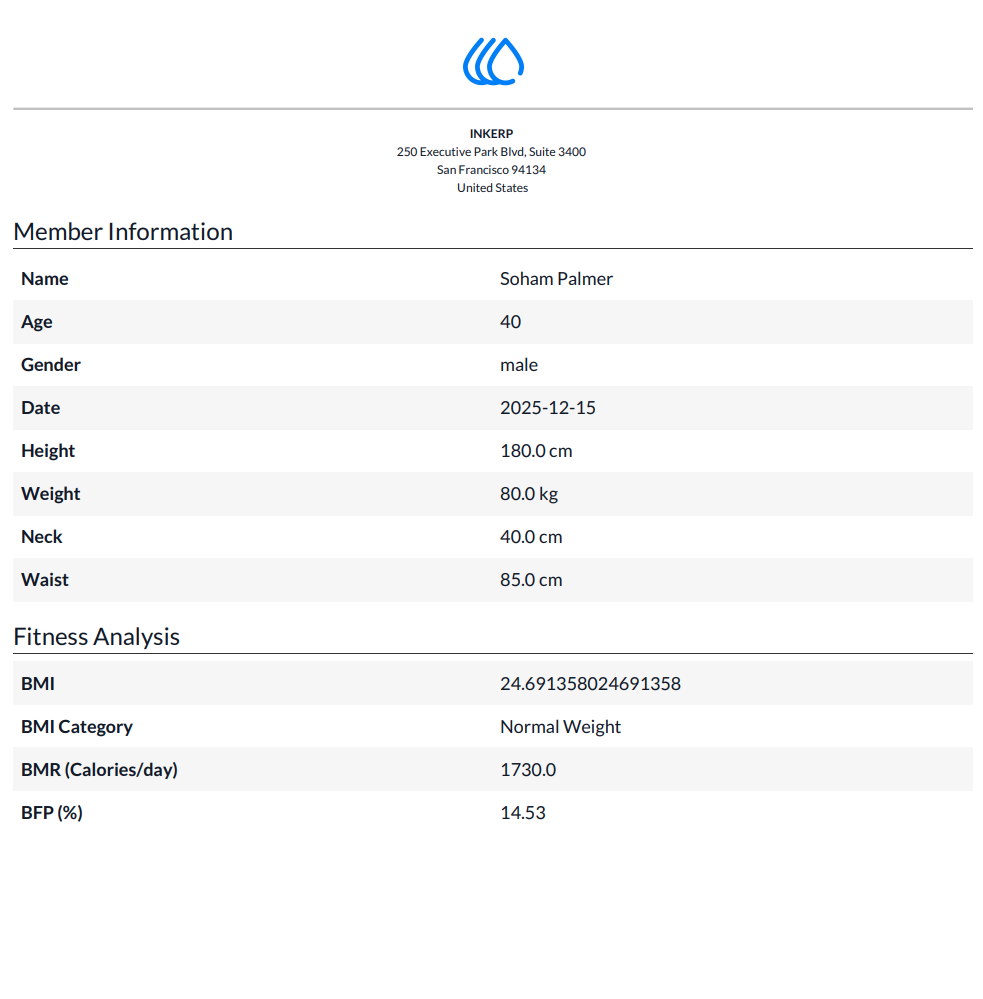Select the weight value '80.0 kg'

point(529,494)
